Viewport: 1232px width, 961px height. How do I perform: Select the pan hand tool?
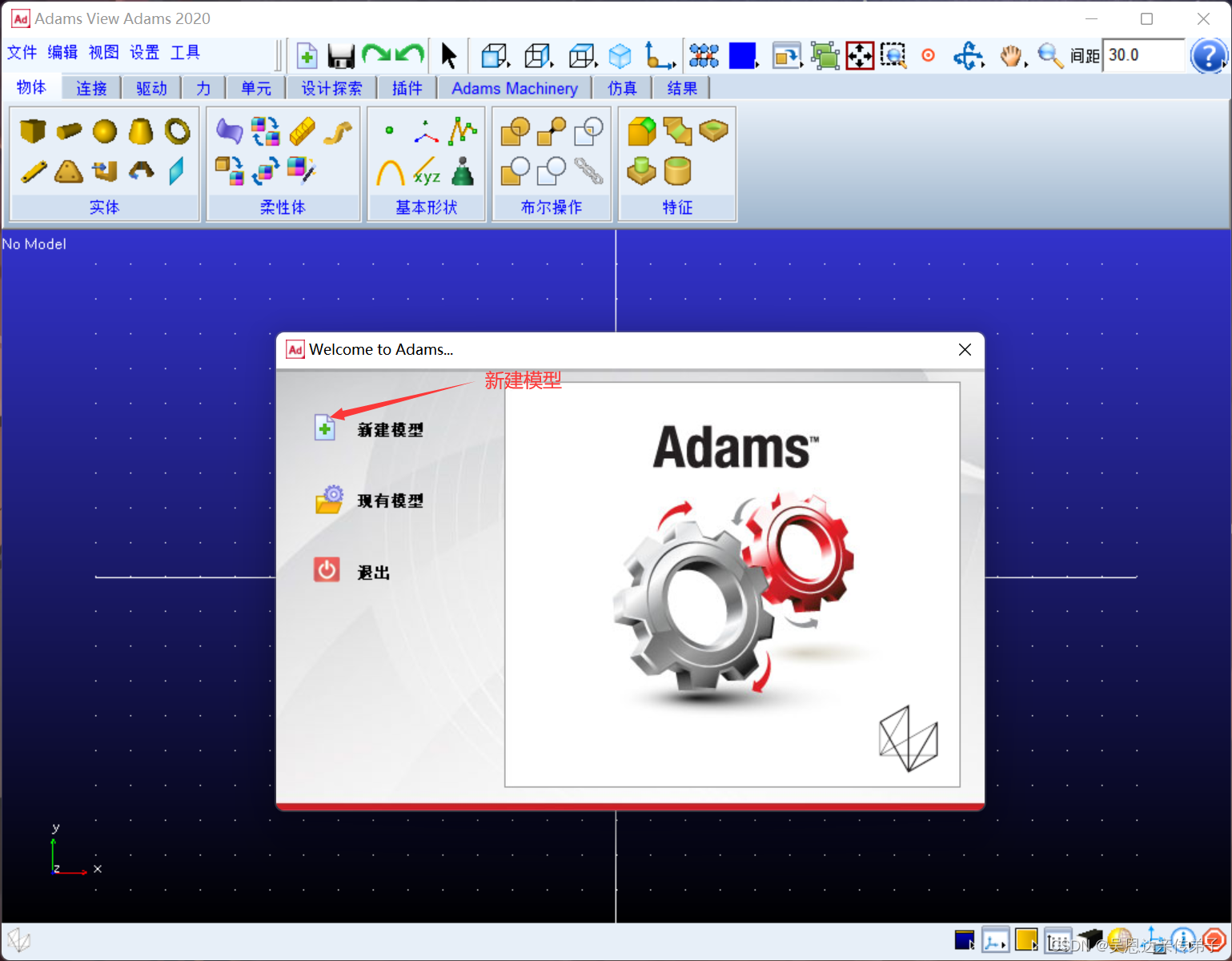pos(1010,55)
